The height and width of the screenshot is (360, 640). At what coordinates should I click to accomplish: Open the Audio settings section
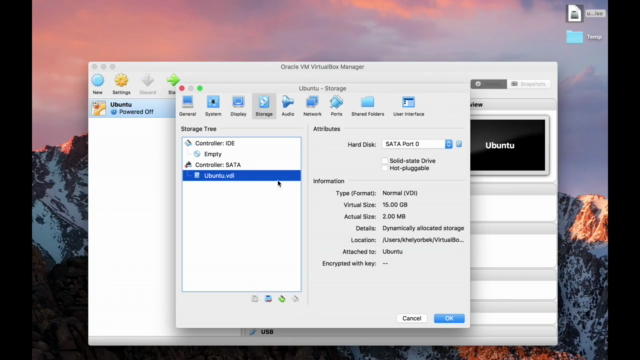pos(288,106)
